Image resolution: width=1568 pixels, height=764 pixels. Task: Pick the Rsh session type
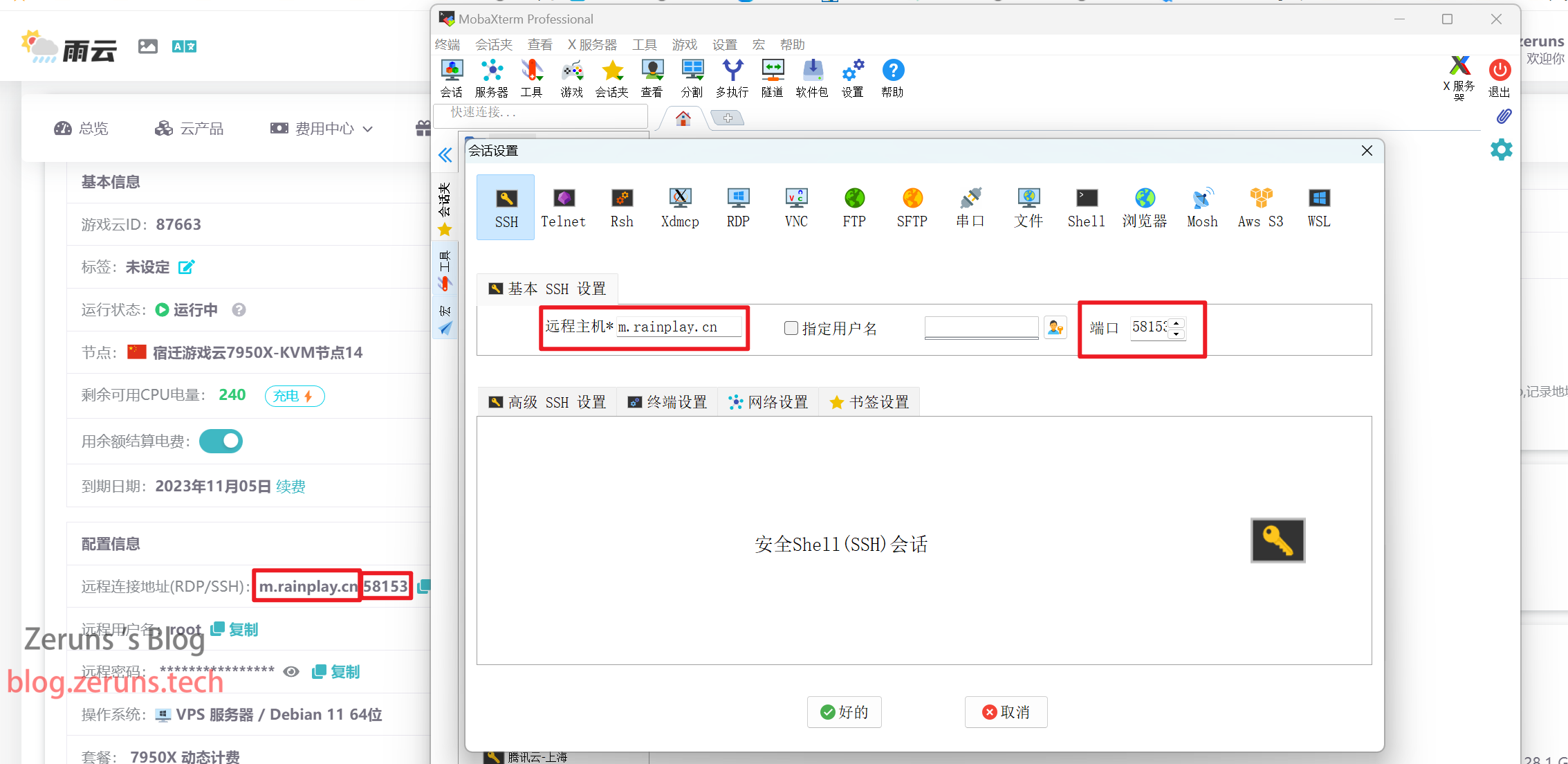coord(622,208)
